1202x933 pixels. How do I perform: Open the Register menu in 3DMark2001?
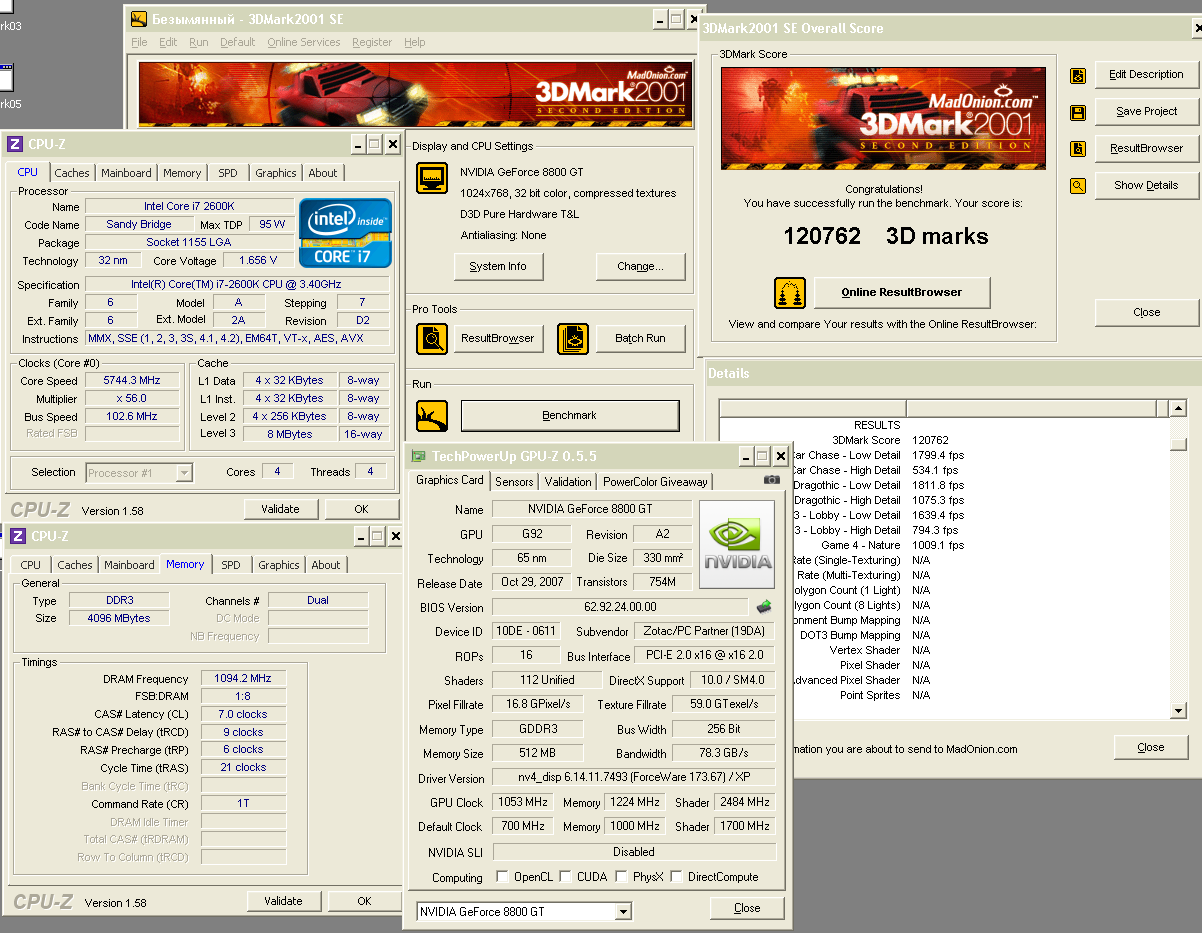coord(372,42)
